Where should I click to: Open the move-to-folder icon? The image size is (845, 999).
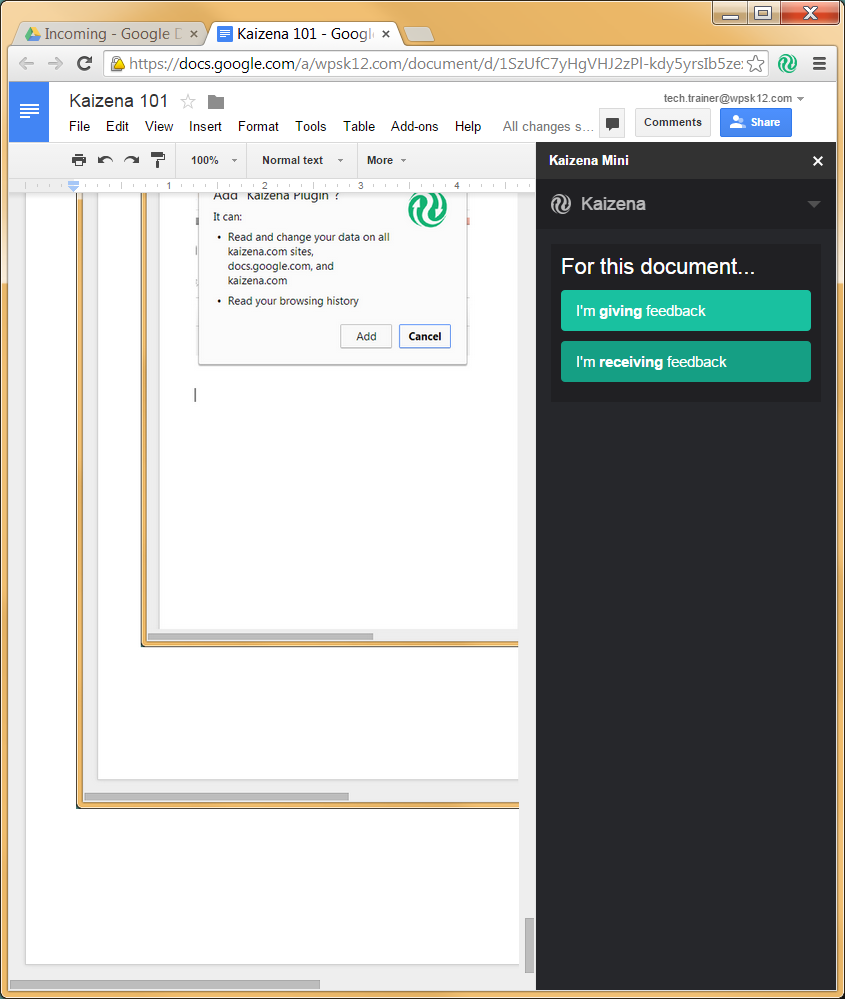[x=216, y=101]
